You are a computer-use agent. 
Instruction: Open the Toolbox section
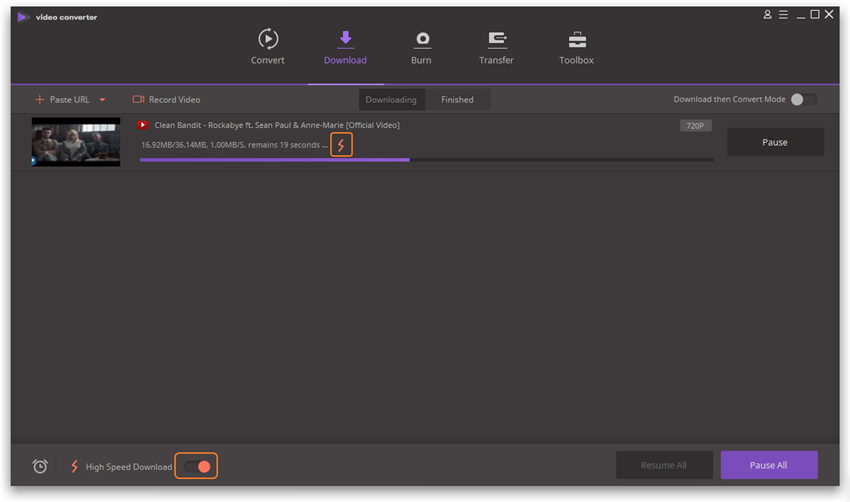pyautogui.click(x=576, y=47)
